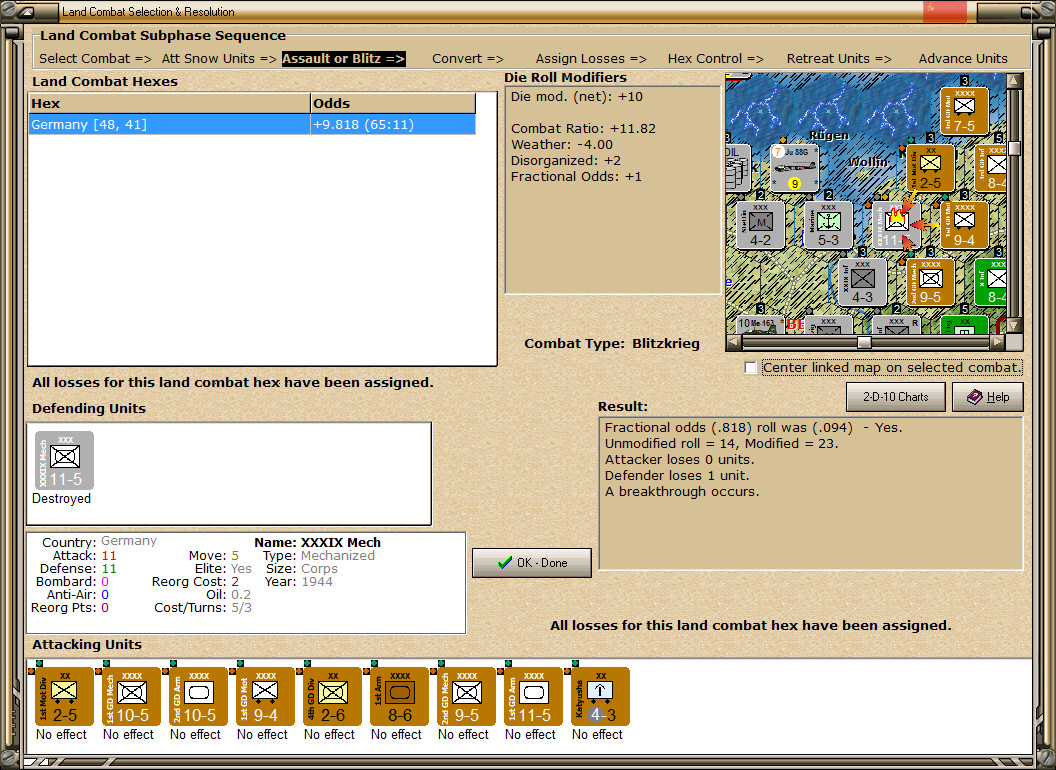Click the destroyed XXXIX Mech 11-5 defending unit
The width and height of the screenshot is (1056, 770).
[x=64, y=461]
